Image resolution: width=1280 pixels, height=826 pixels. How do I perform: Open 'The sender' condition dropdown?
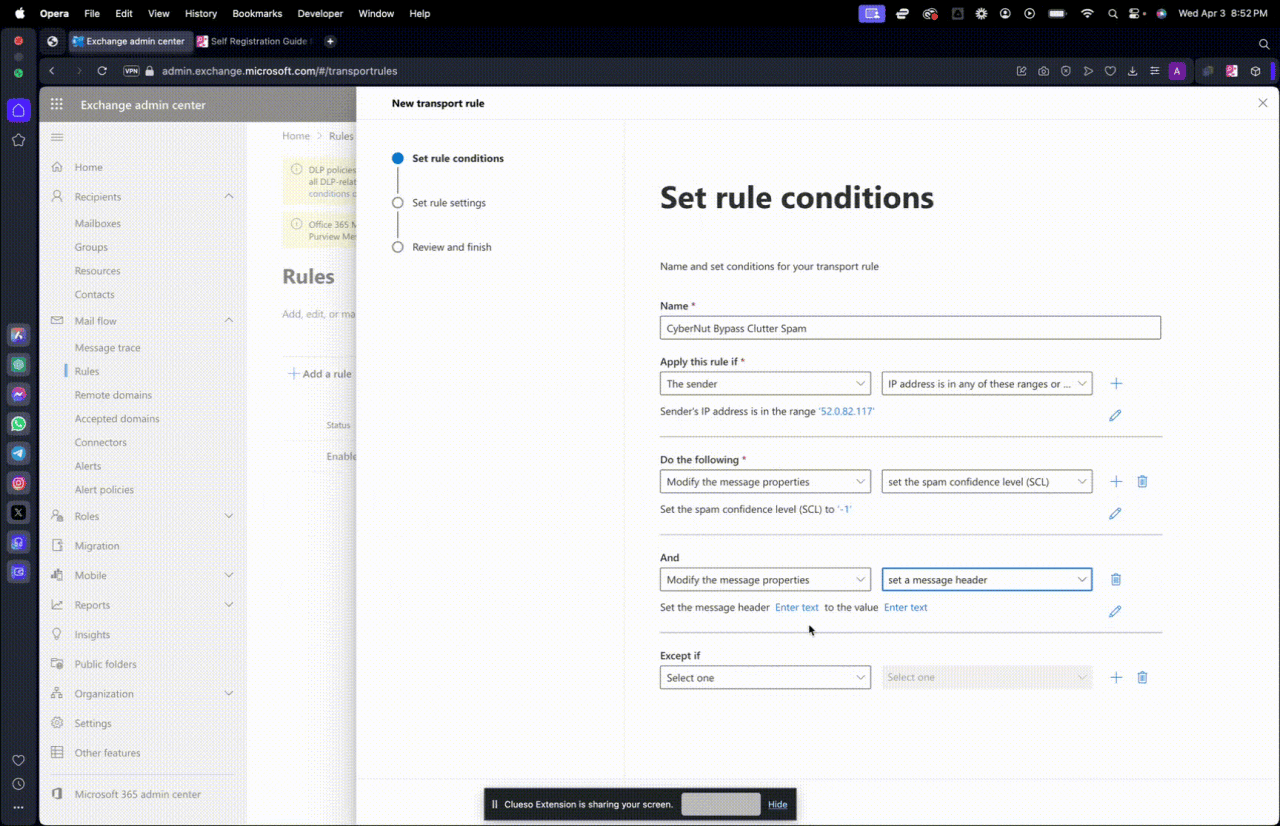point(765,384)
